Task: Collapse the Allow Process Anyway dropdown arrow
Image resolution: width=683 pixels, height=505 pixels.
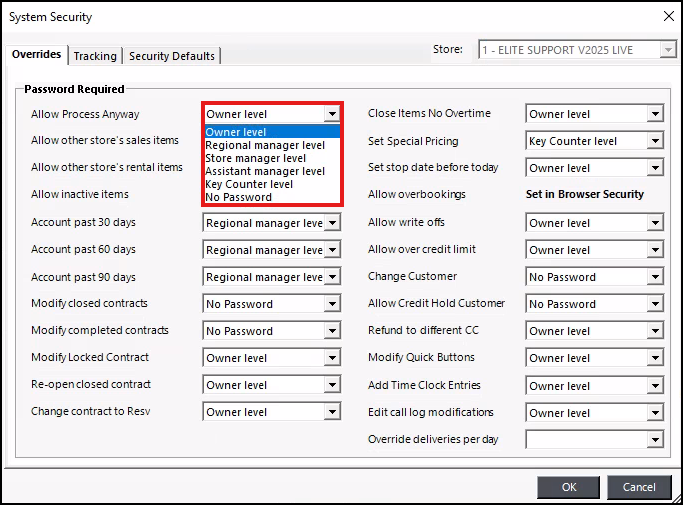Action: click(x=332, y=114)
